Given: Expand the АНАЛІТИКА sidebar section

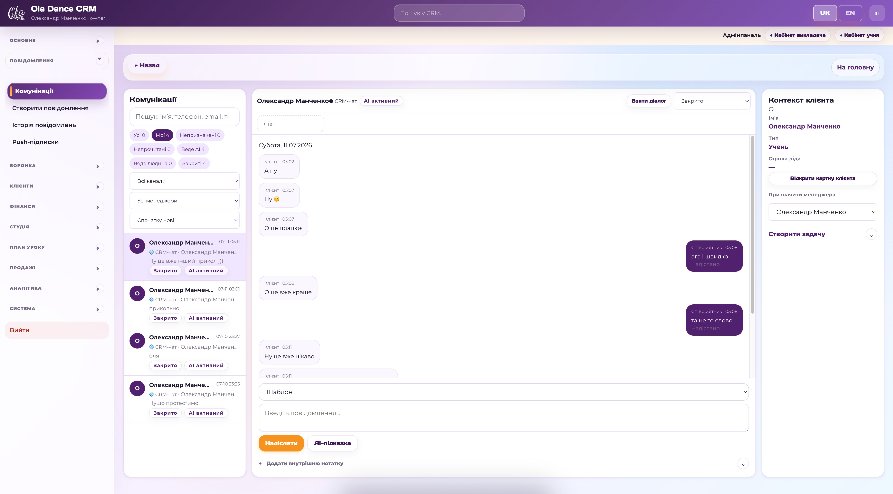Looking at the screenshot, I should pyautogui.click(x=55, y=289).
